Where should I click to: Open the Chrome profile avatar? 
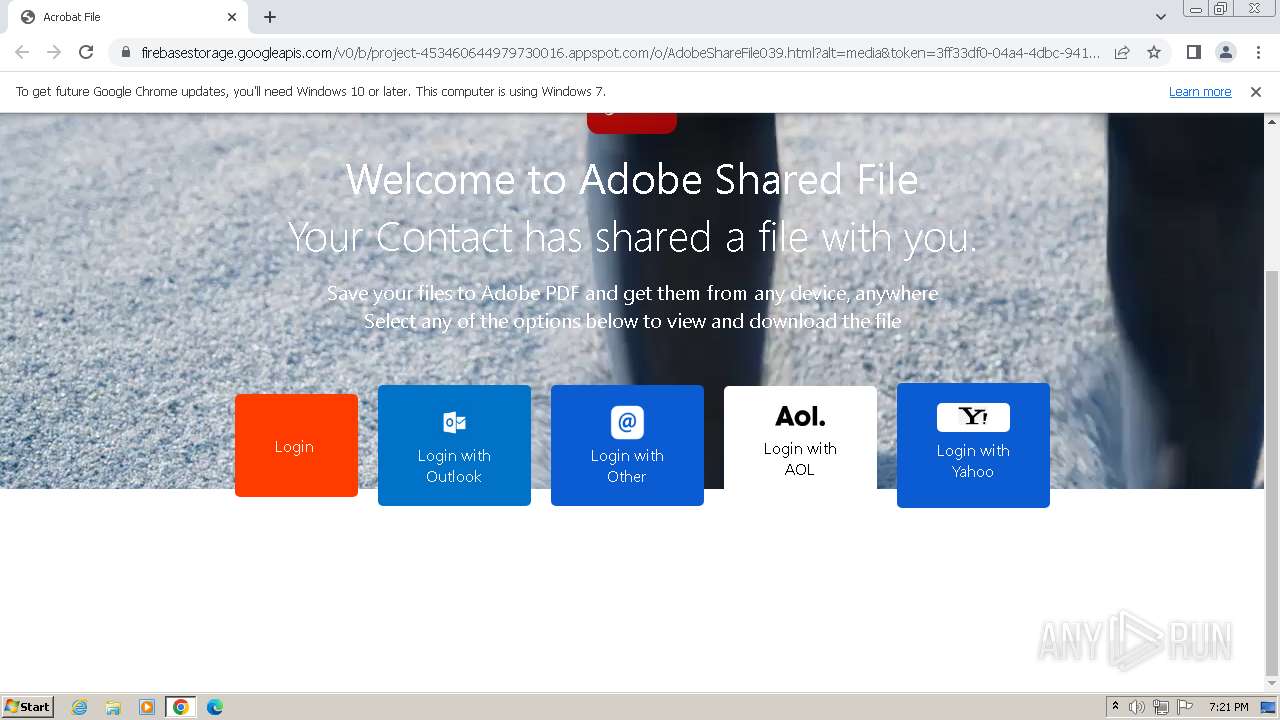(x=1225, y=52)
